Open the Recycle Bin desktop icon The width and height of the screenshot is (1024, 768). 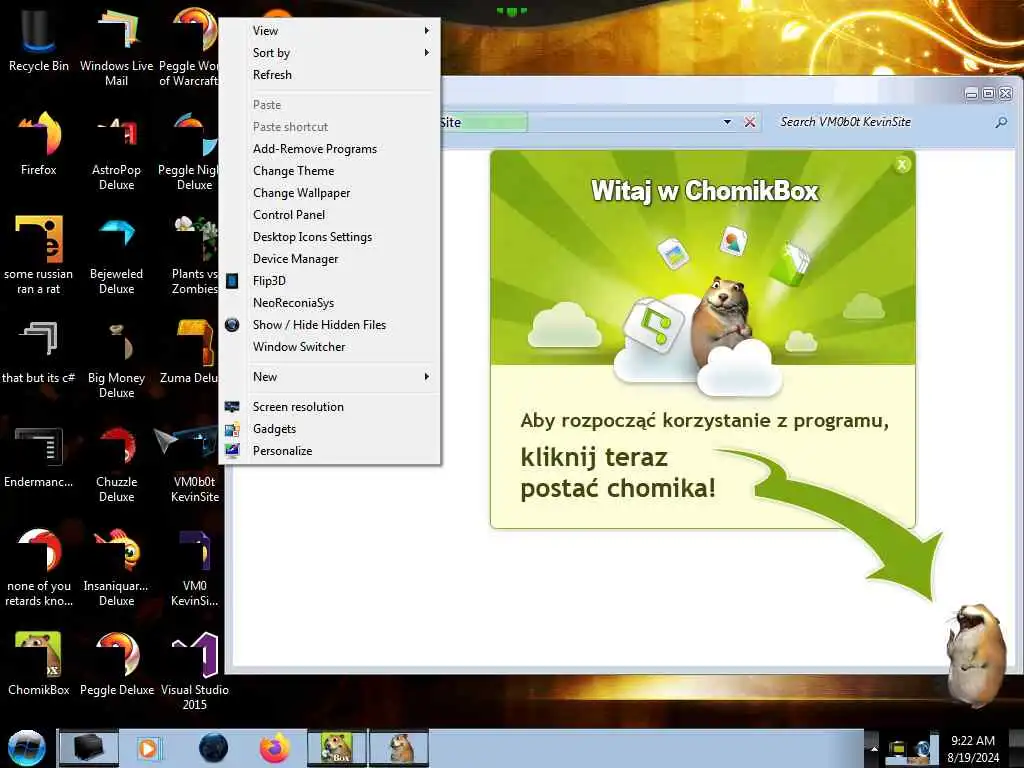click(x=38, y=39)
